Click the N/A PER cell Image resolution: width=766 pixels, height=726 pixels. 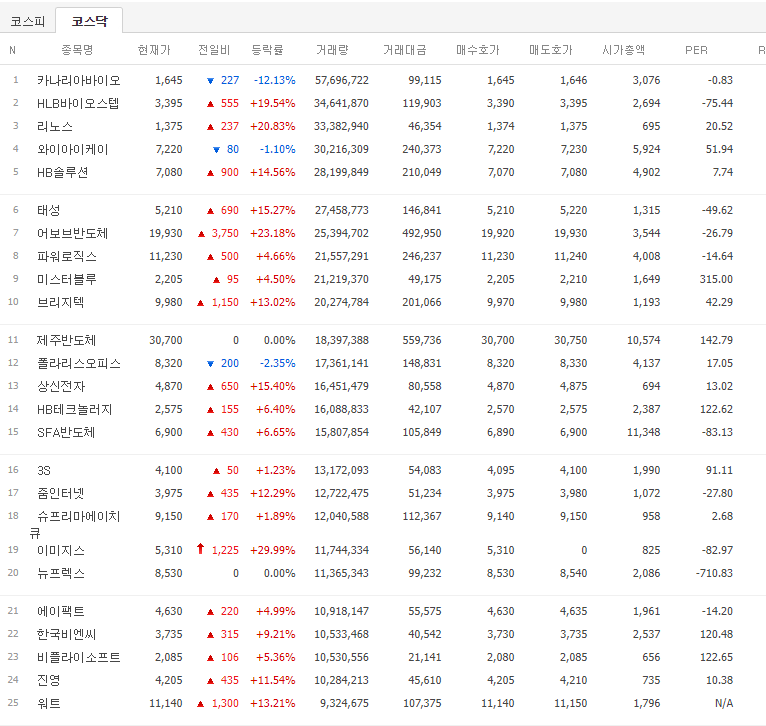point(724,703)
